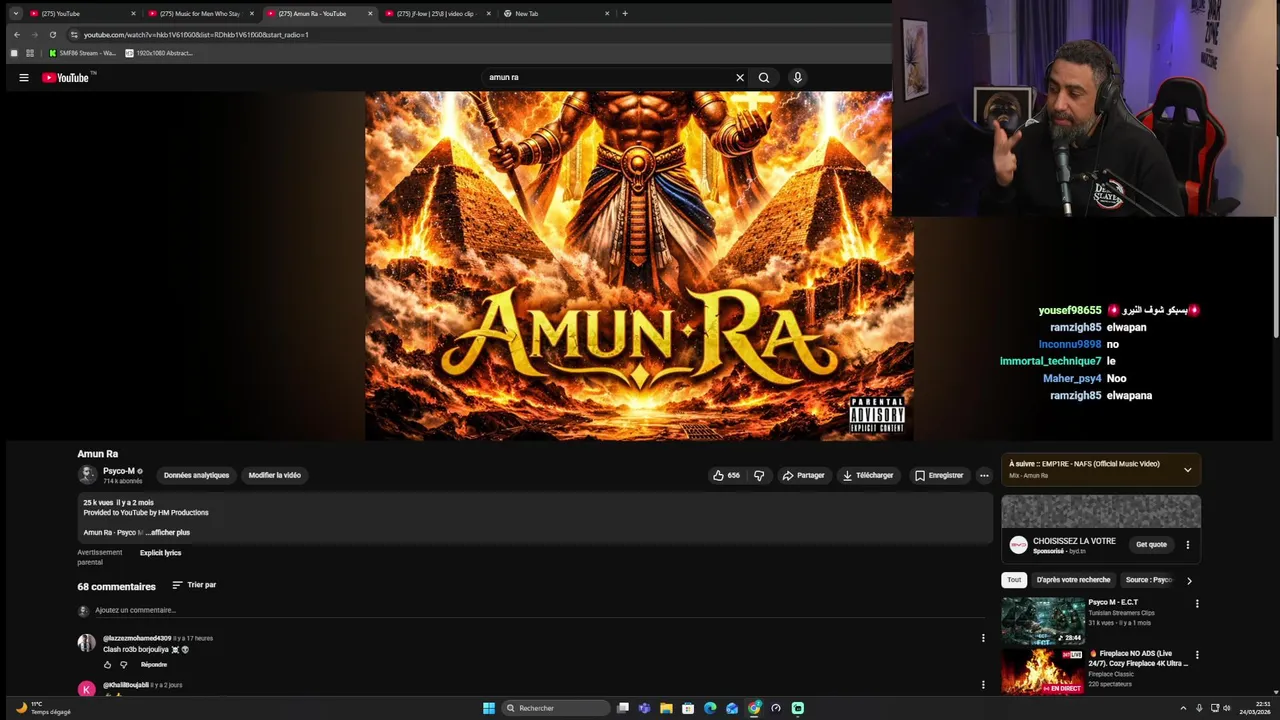
Task: Open the Windows Start menu
Action: [489, 708]
